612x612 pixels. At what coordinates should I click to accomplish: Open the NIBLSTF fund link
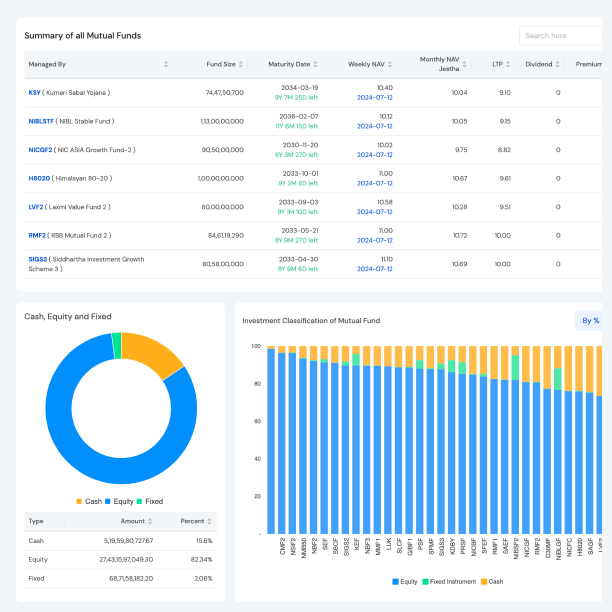pyautogui.click(x=42, y=121)
